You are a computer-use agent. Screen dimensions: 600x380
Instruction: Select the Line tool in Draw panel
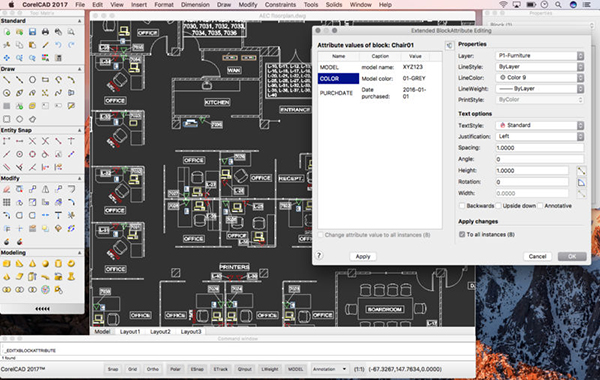[7, 80]
